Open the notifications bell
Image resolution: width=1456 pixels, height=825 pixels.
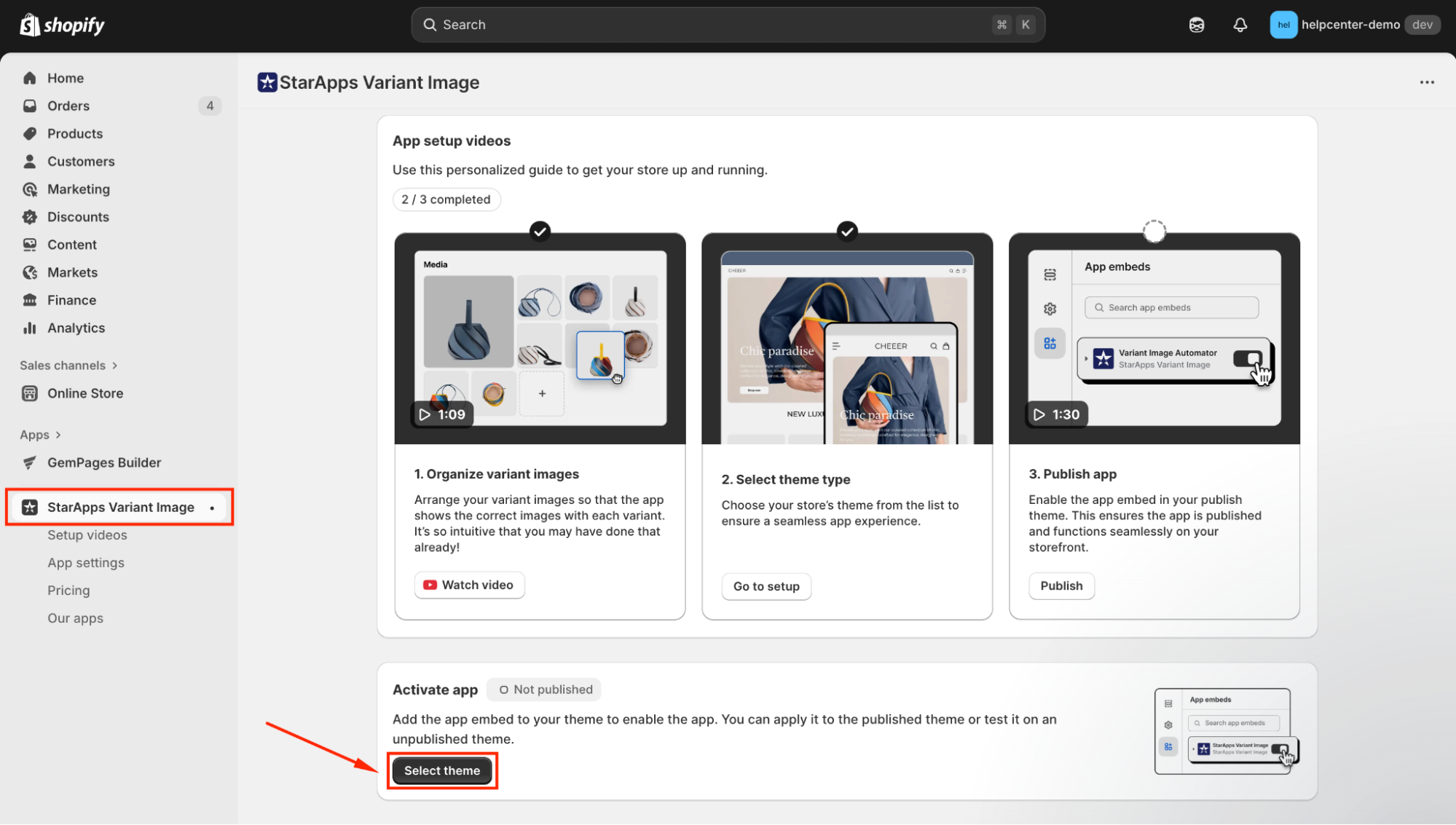pos(1240,25)
